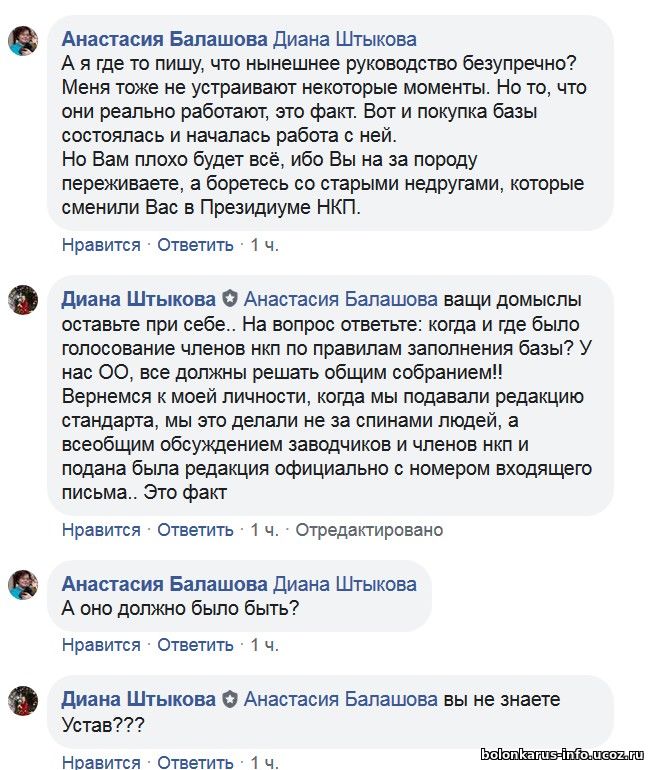Open tagged Диана Штыкова in first comment
The image size is (654, 770).
[345, 39]
